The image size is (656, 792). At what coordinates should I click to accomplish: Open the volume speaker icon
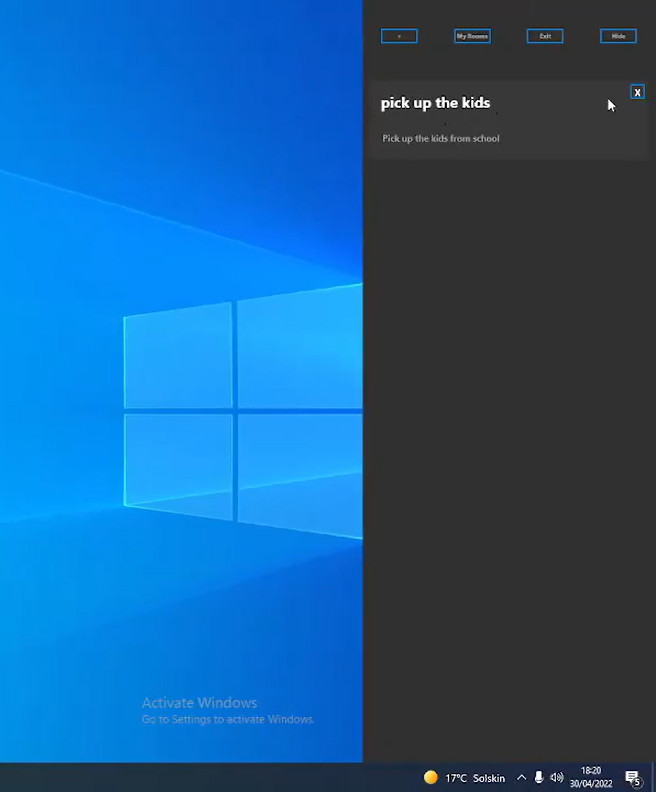pos(557,777)
